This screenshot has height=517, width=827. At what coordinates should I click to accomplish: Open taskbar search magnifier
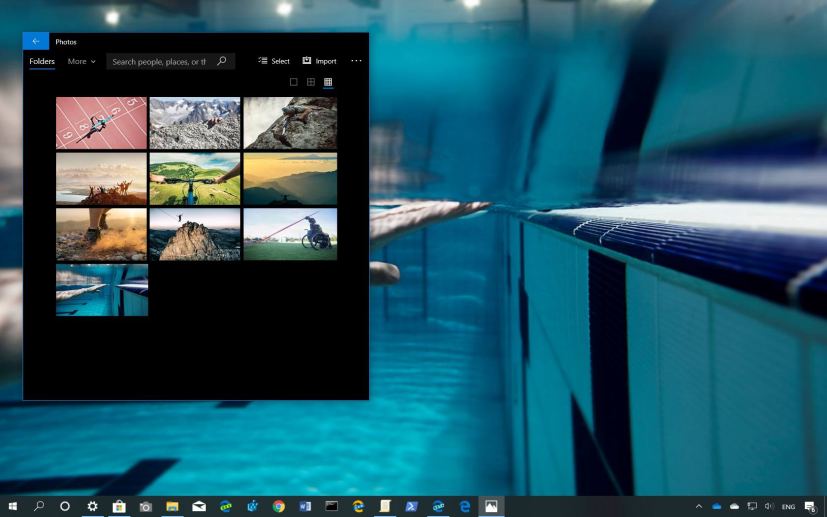pyautogui.click(x=39, y=506)
